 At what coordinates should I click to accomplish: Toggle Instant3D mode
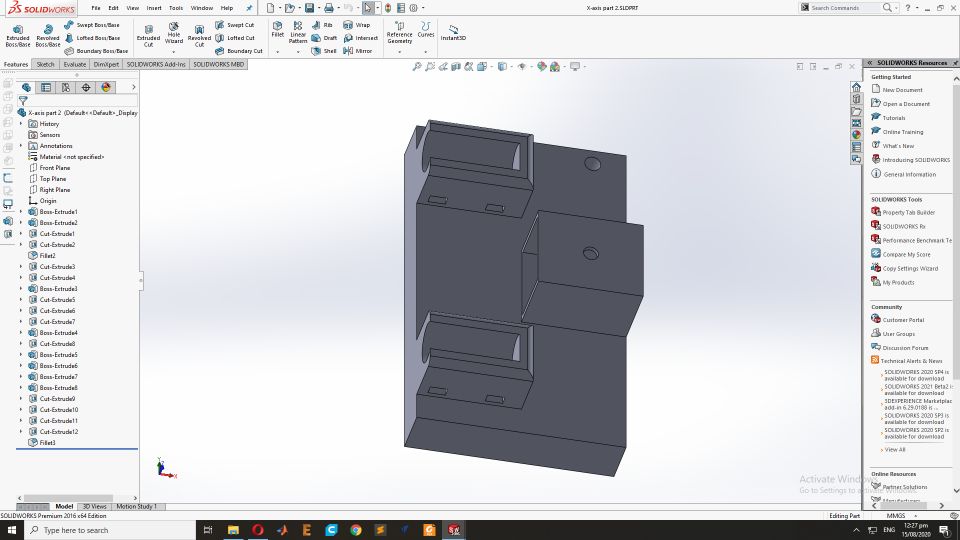pos(453,32)
